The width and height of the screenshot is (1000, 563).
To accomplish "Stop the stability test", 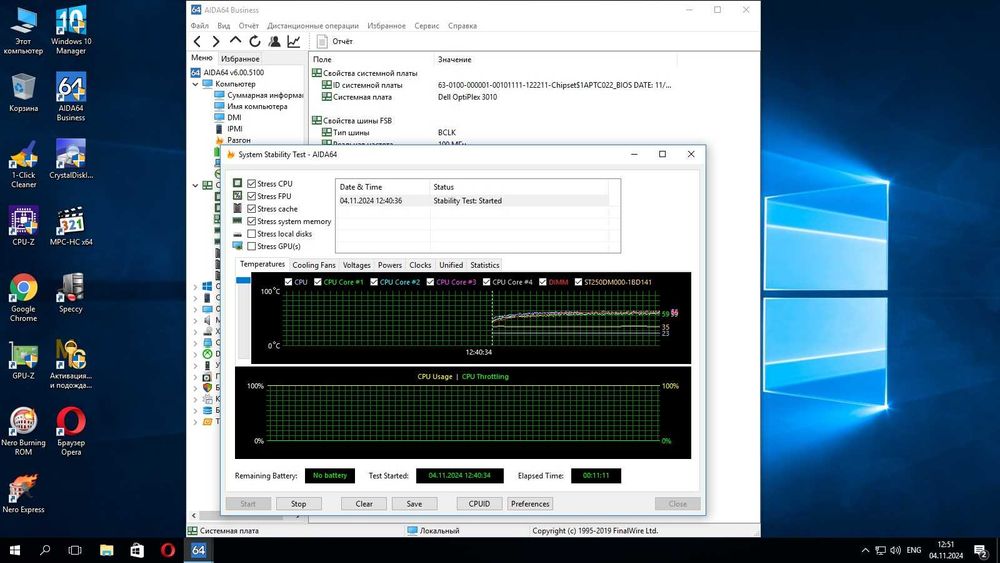I will pyautogui.click(x=298, y=504).
